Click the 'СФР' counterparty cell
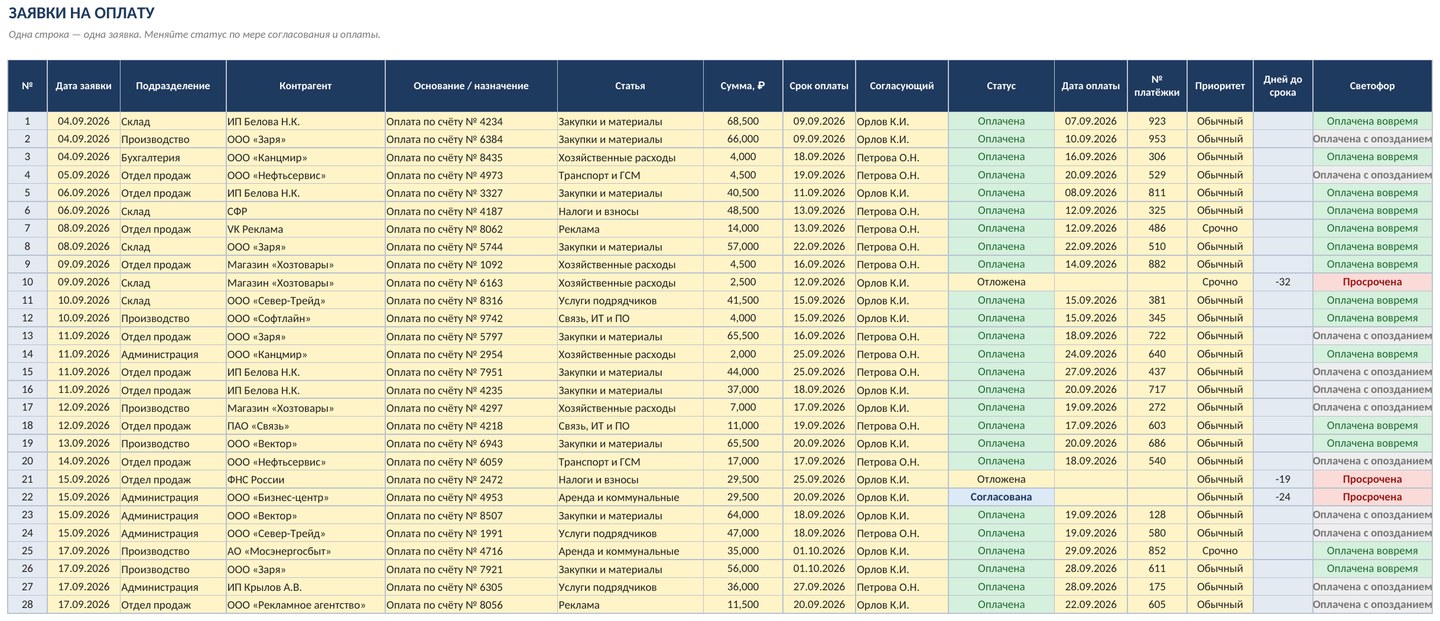 (305, 211)
